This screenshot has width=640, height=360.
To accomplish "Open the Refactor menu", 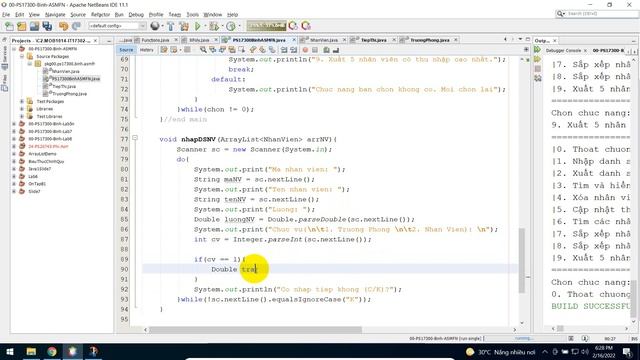I will tap(100, 14).
